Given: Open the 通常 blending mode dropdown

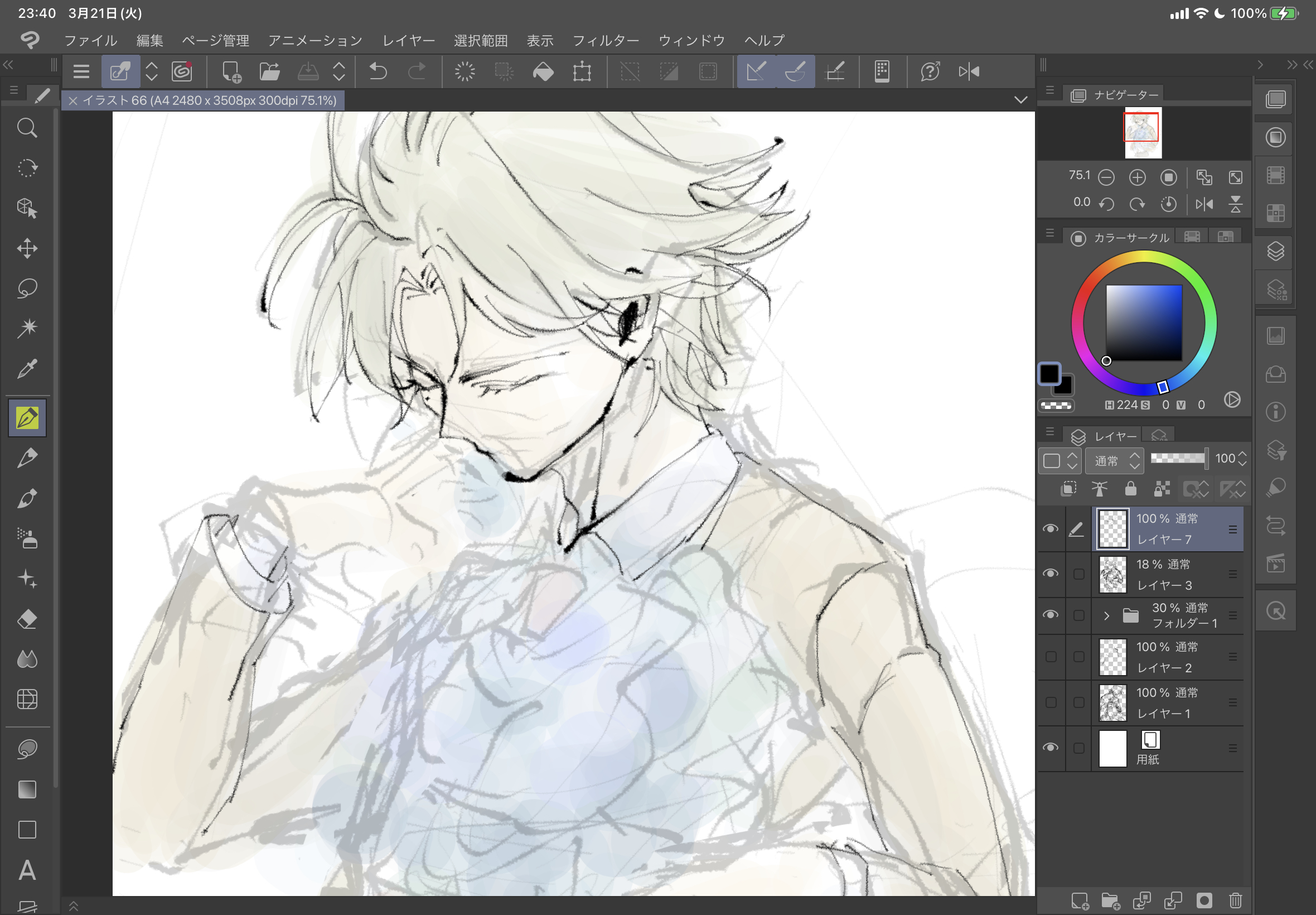Looking at the screenshot, I should (x=1114, y=461).
